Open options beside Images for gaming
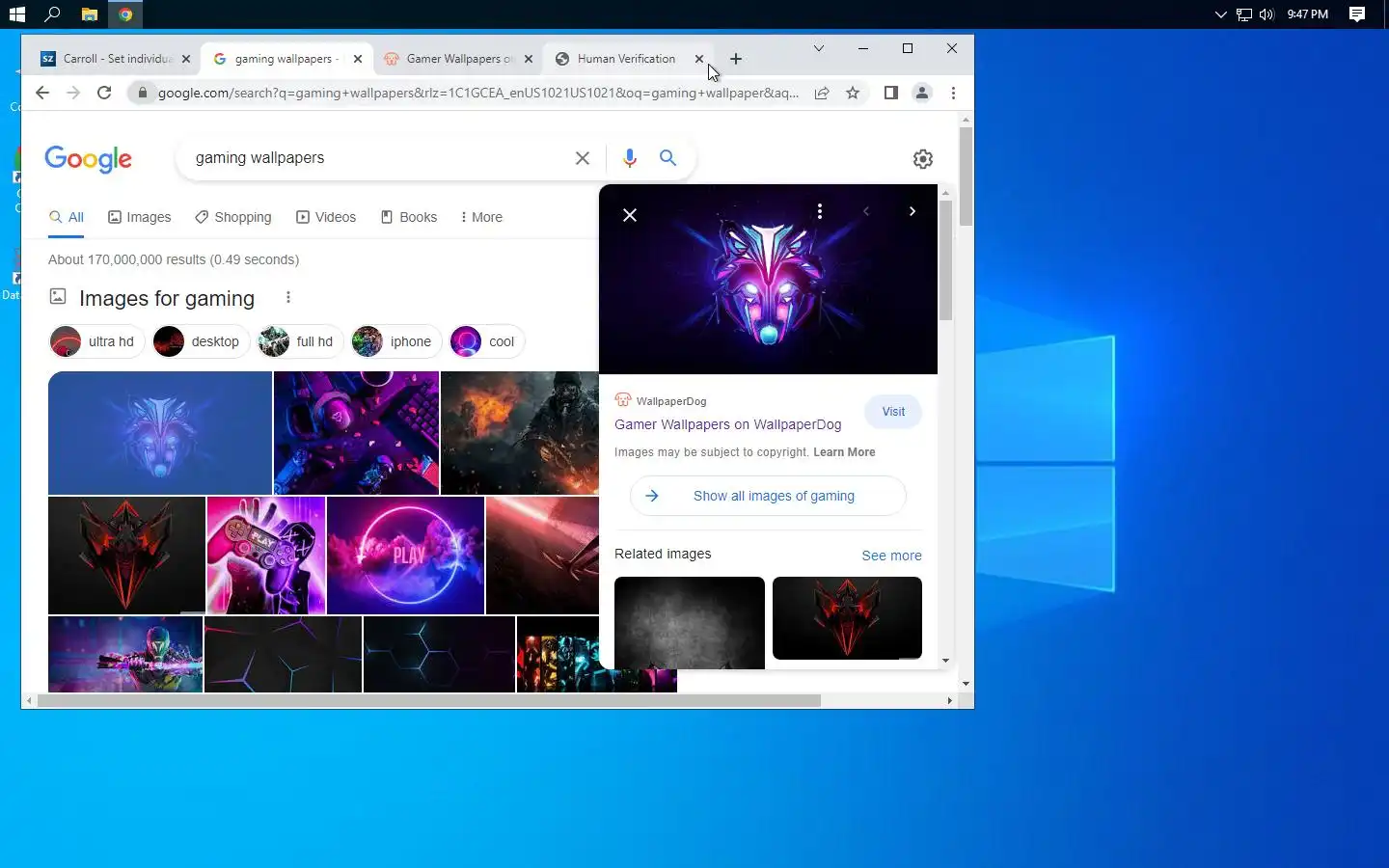 287,297
